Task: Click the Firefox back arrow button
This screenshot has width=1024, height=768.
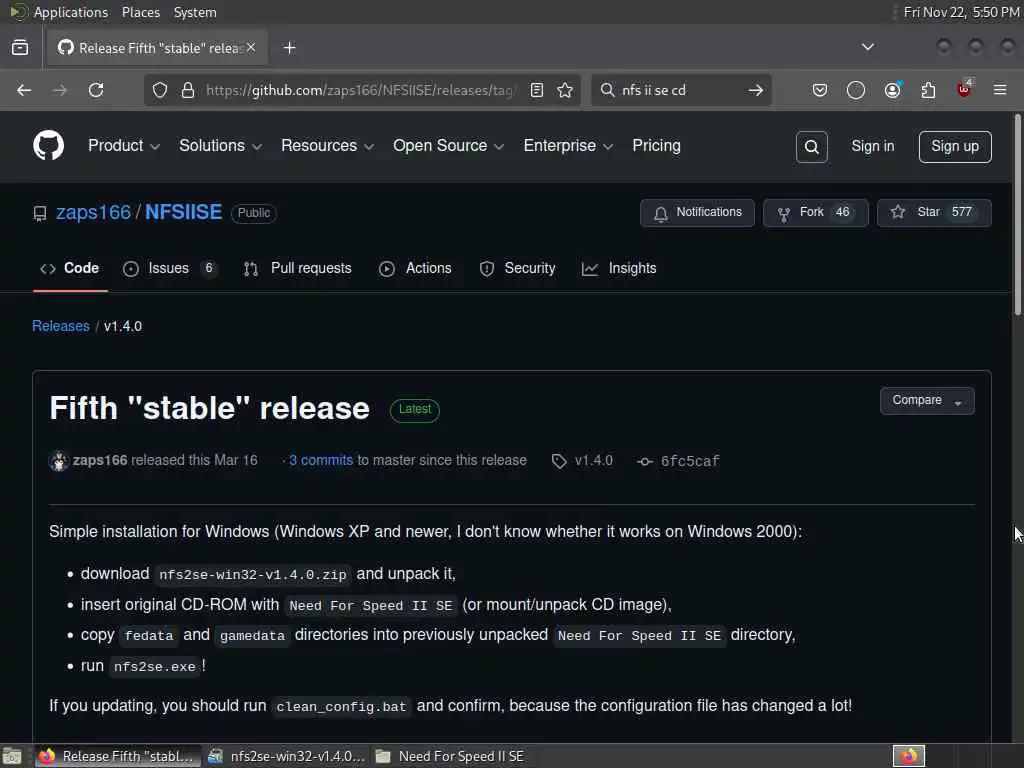Action: (x=24, y=90)
